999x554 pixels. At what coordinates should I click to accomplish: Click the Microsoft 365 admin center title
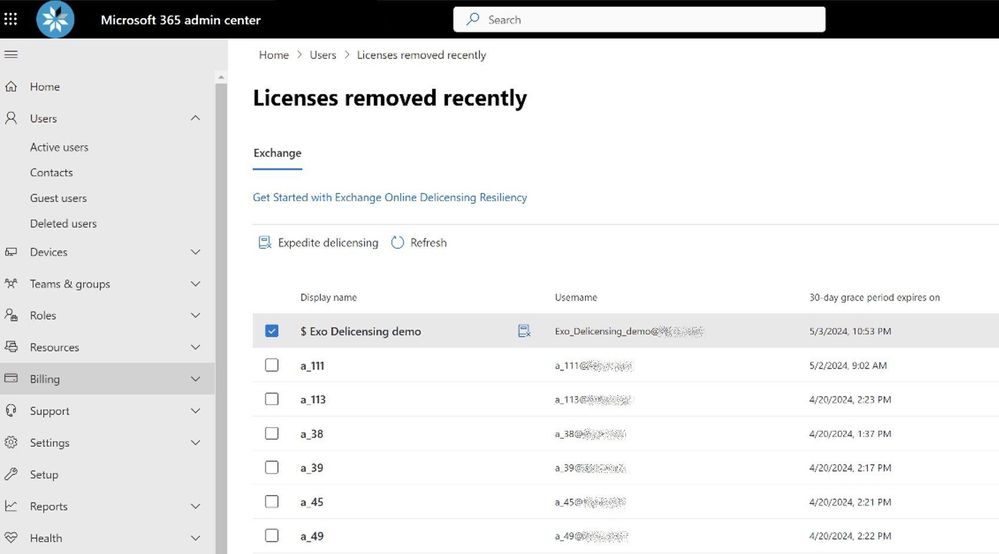pos(180,20)
